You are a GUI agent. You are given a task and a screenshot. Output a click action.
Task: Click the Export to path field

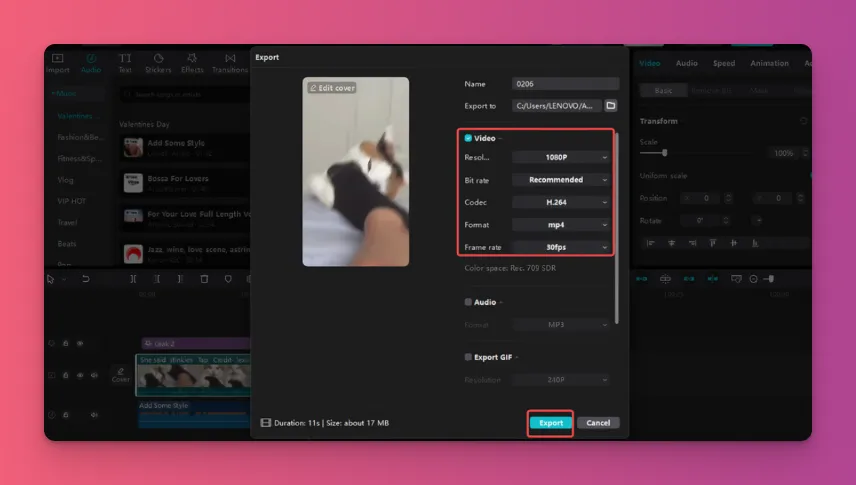click(557, 106)
